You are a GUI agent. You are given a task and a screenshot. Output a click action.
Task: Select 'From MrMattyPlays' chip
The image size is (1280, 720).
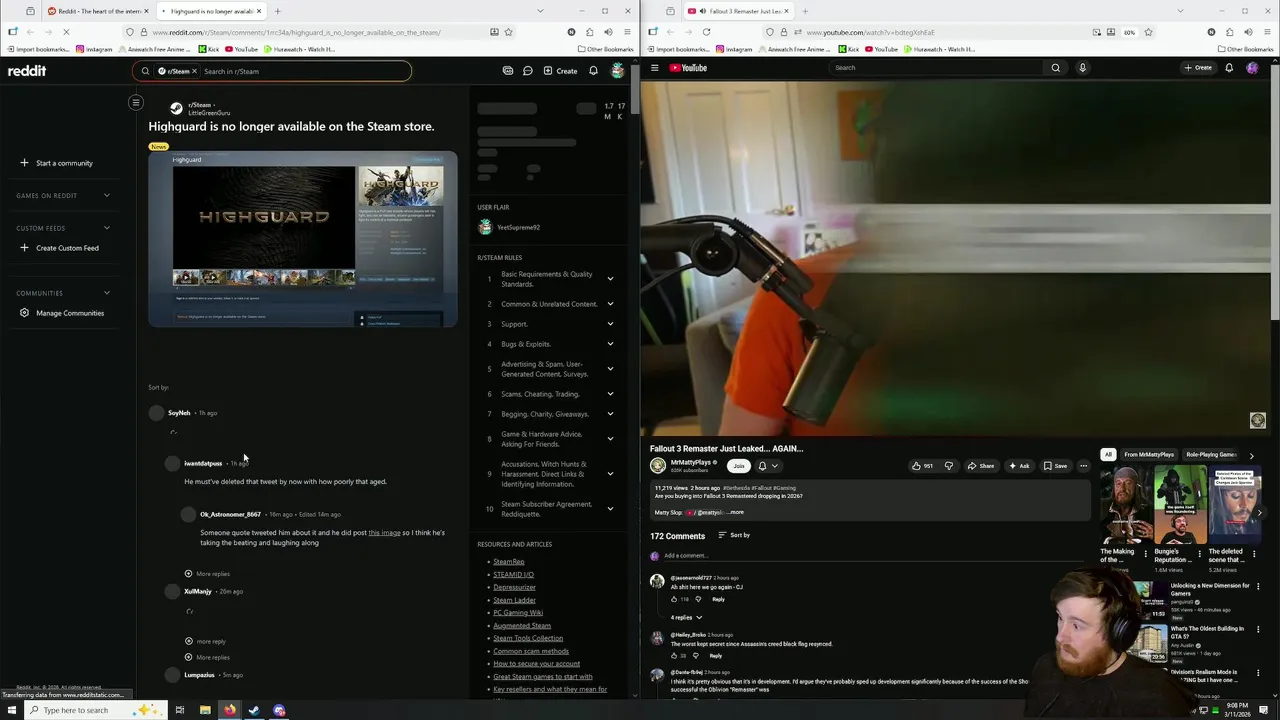pyautogui.click(x=1149, y=454)
